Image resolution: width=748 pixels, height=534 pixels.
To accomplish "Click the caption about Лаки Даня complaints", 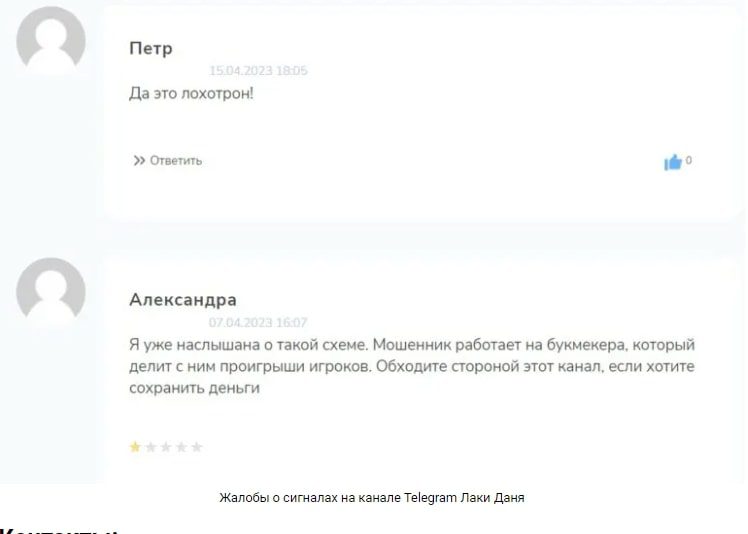I will pos(372,498).
